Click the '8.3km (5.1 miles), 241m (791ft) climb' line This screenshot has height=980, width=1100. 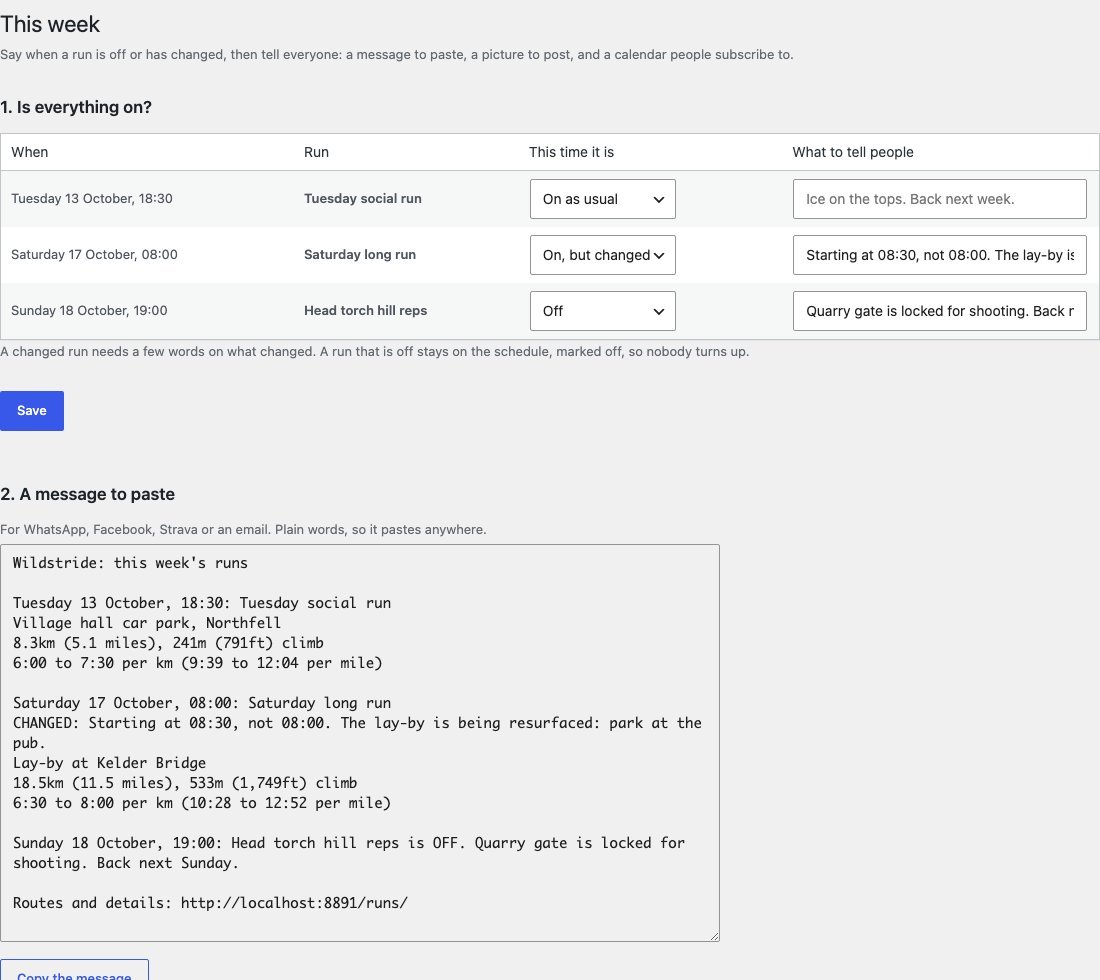(168, 643)
